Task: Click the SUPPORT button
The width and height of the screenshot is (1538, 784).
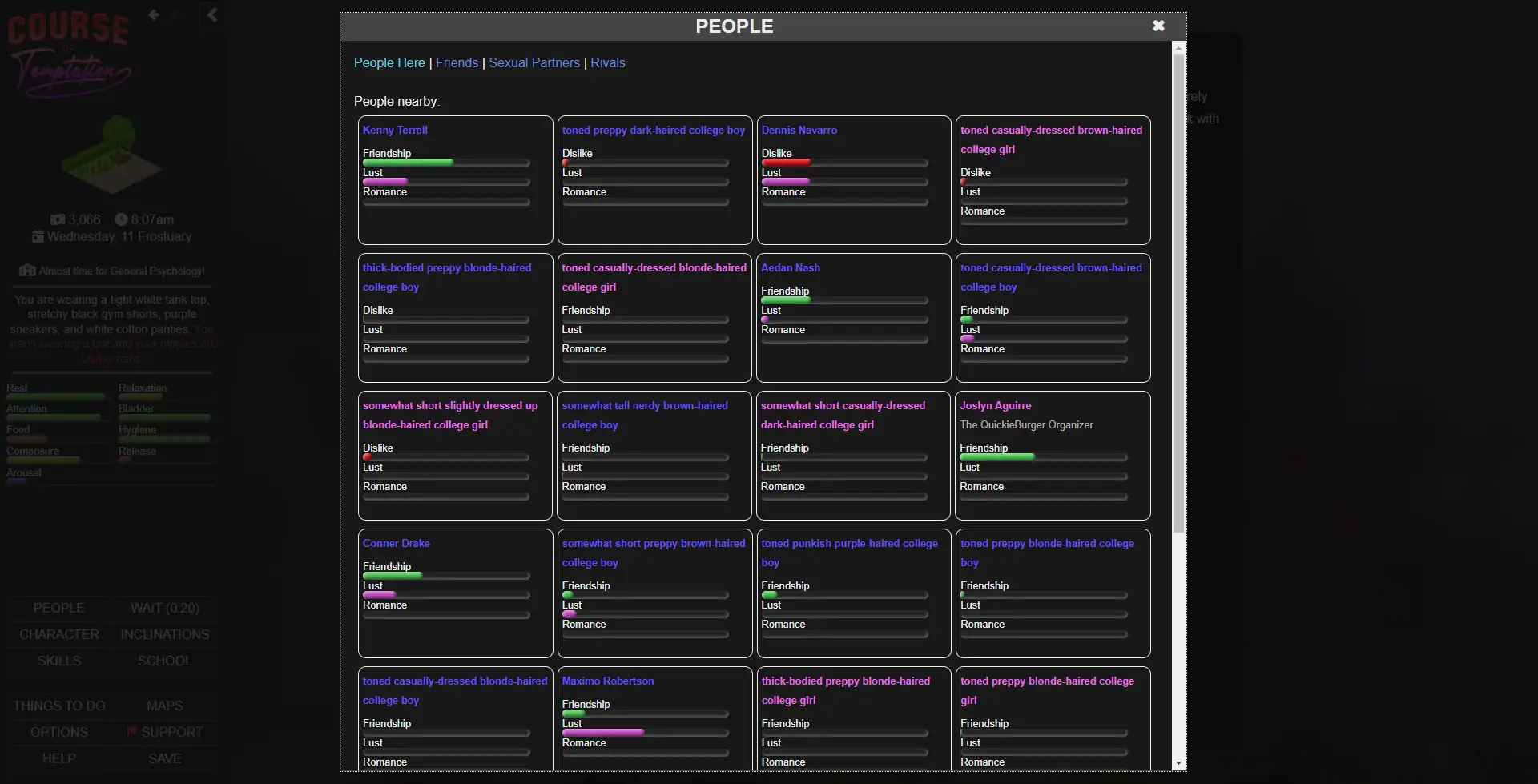Action: 165,732
